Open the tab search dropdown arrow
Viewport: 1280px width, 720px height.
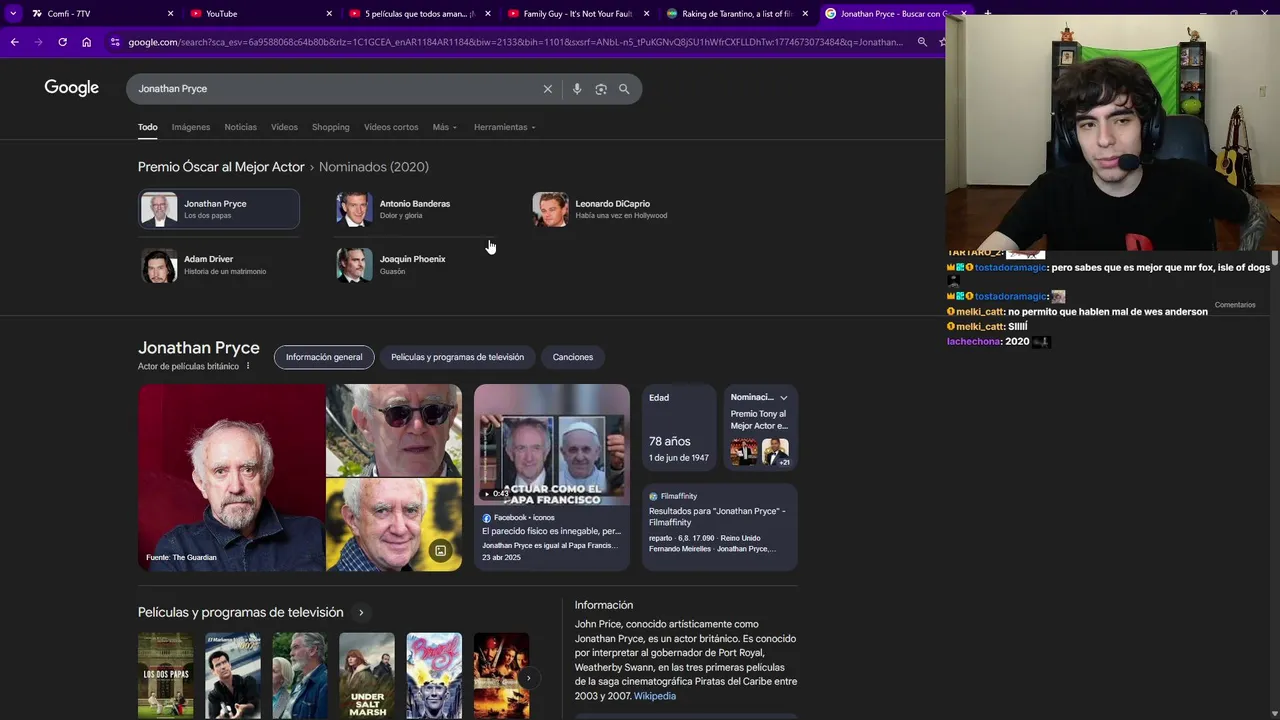pyautogui.click(x=13, y=13)
